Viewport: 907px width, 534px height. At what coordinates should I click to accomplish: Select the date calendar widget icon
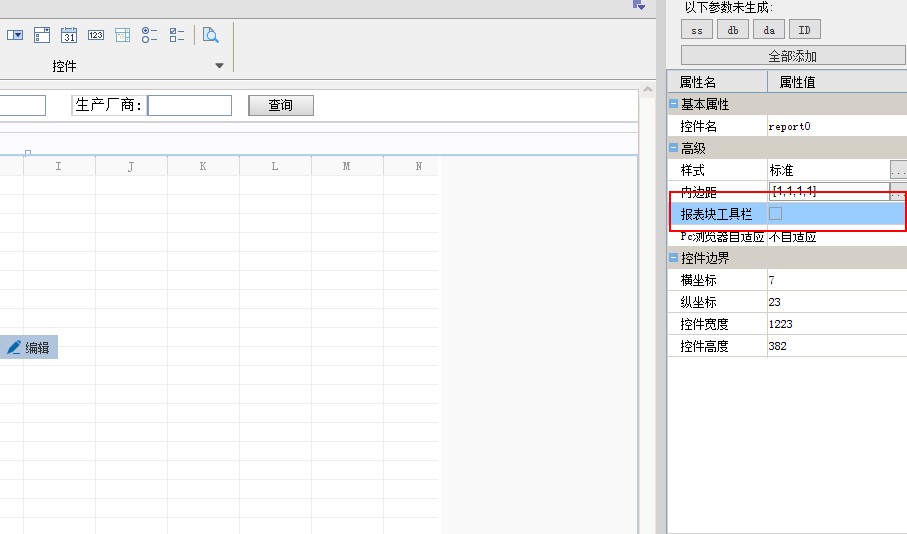[69, 35]
